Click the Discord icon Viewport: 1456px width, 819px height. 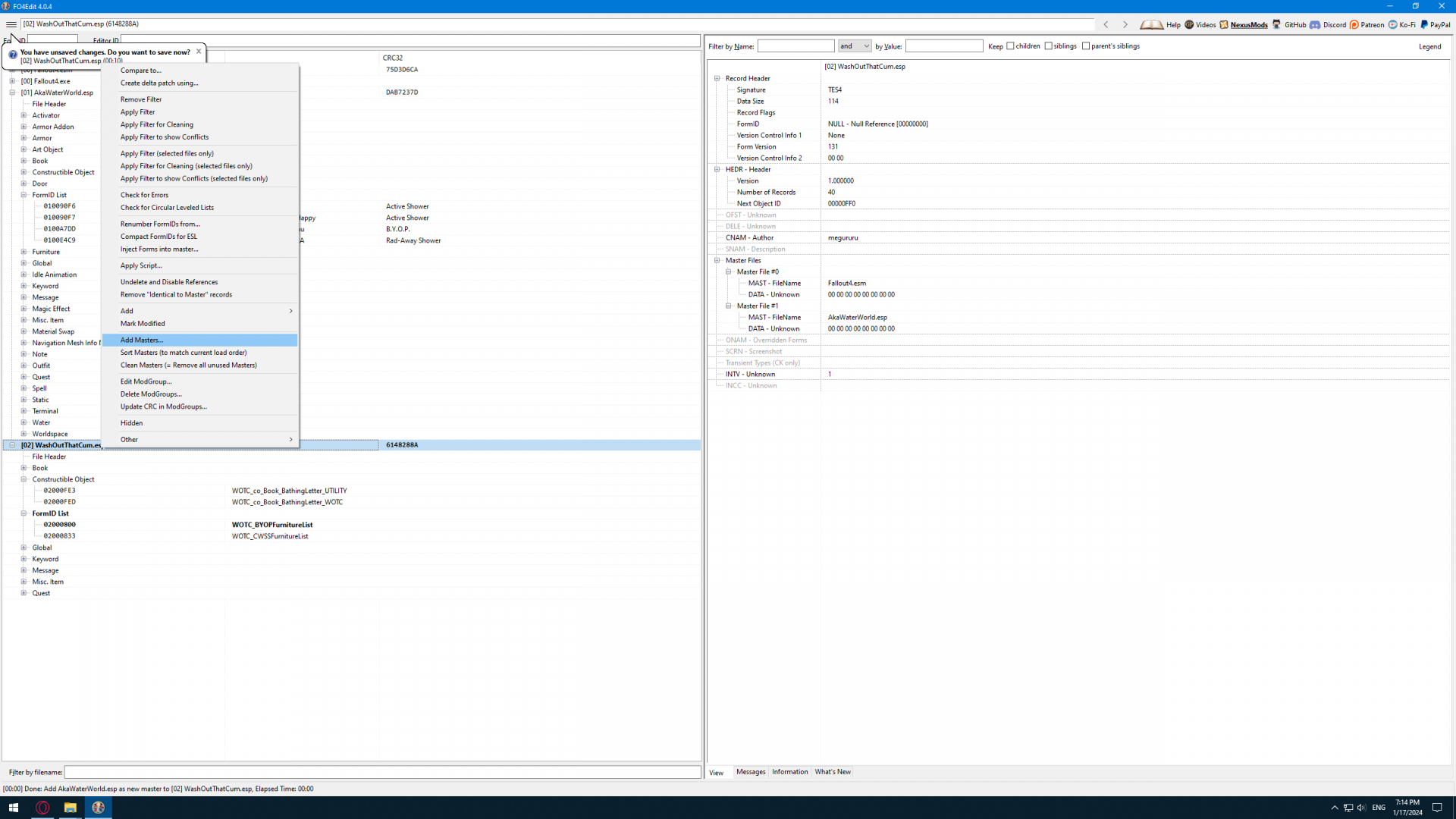(x=1316, y=24)
